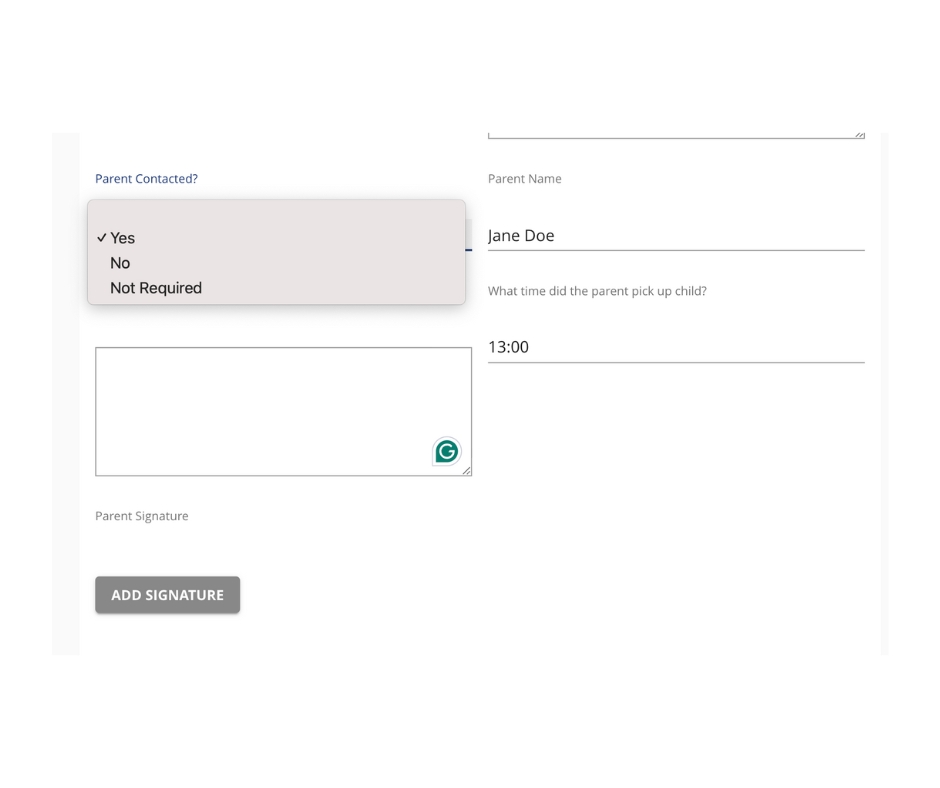Pick "Not Required" from the dropdown list

click(156, 288)
